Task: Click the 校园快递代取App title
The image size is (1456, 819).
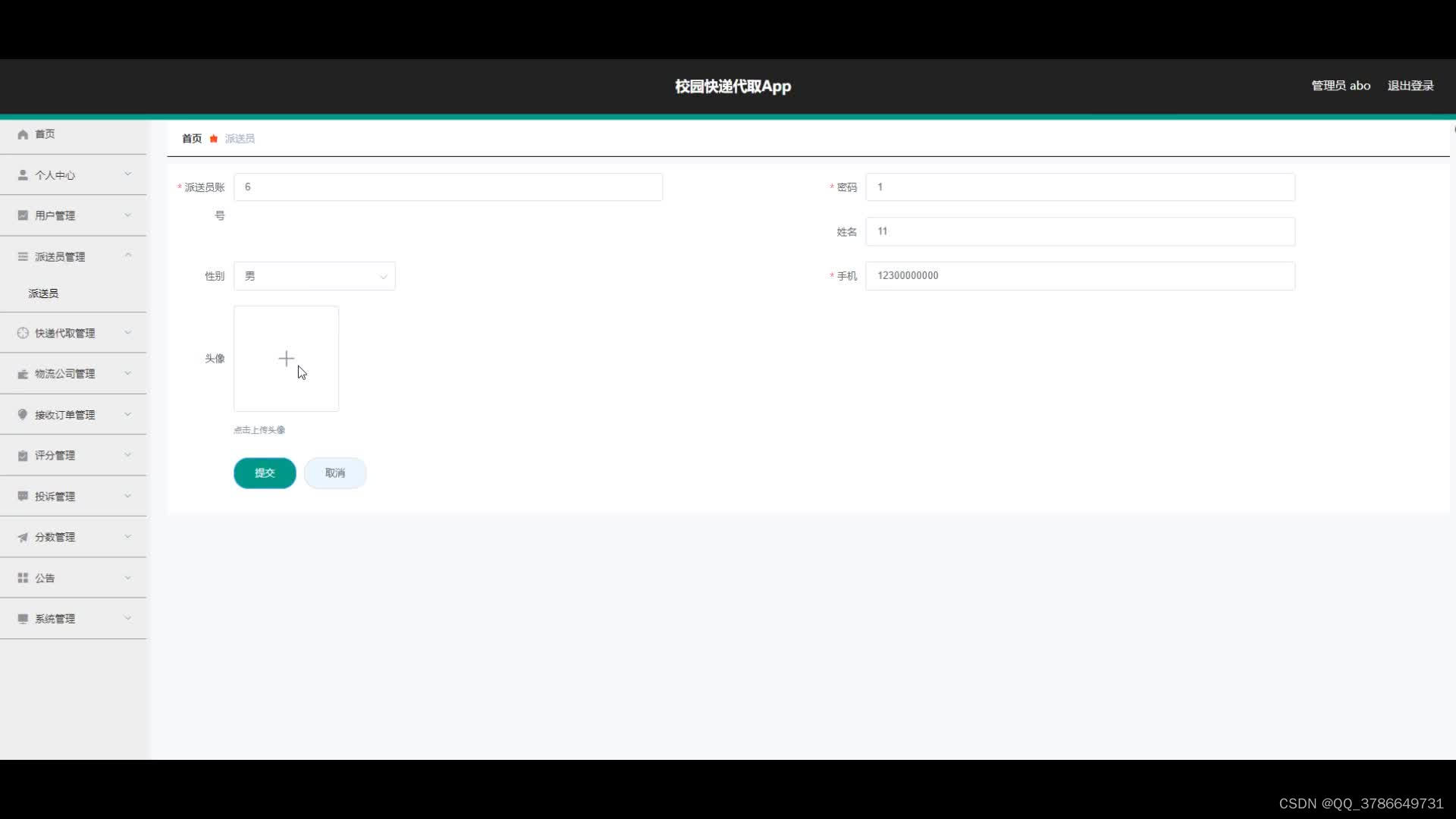Action: (x=733, y=86)
